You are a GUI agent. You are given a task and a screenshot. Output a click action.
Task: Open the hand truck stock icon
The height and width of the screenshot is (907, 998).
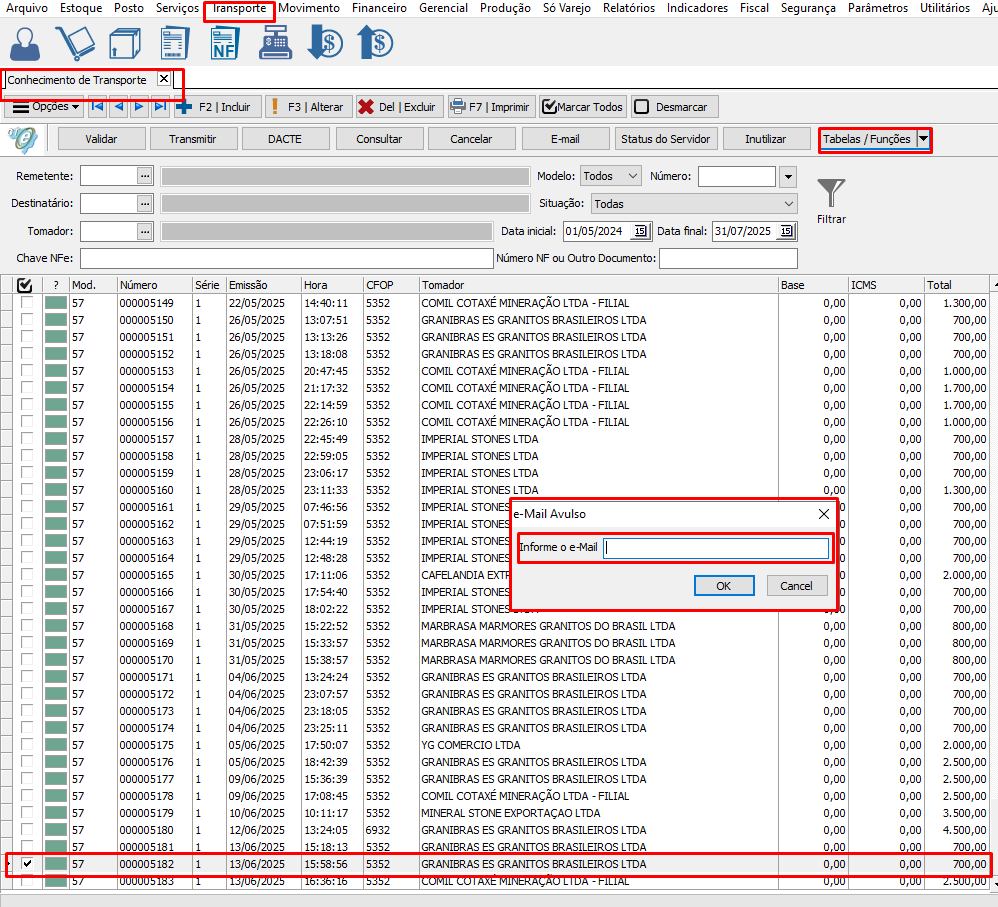pos(75,43)
